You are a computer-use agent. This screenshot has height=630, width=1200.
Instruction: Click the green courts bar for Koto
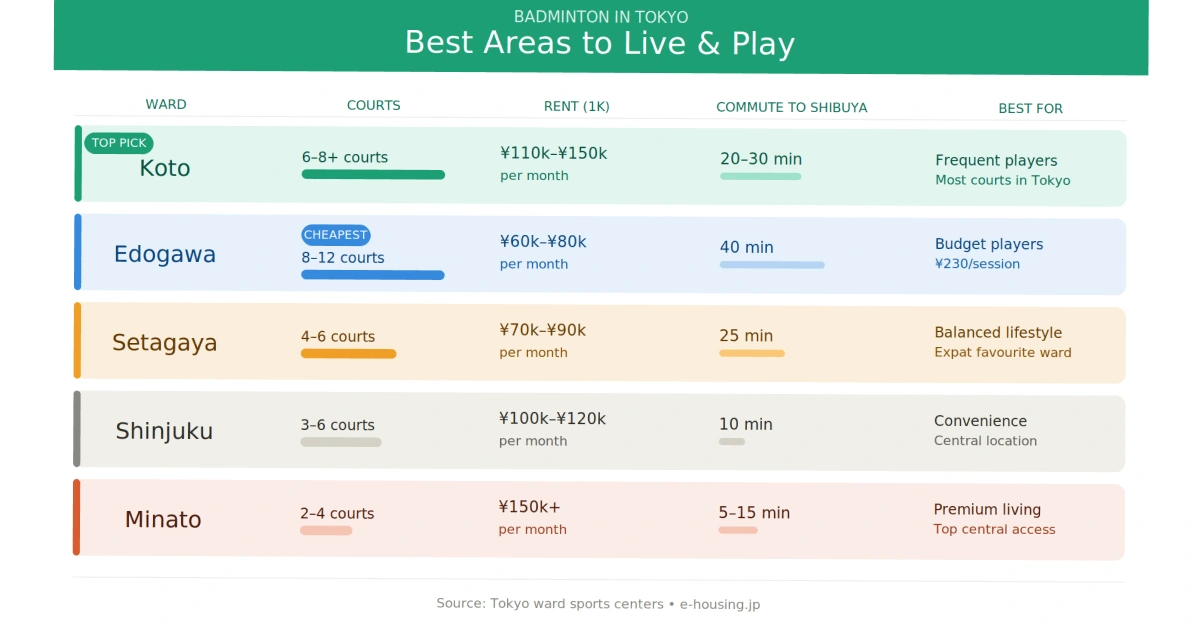pos(373,175)
